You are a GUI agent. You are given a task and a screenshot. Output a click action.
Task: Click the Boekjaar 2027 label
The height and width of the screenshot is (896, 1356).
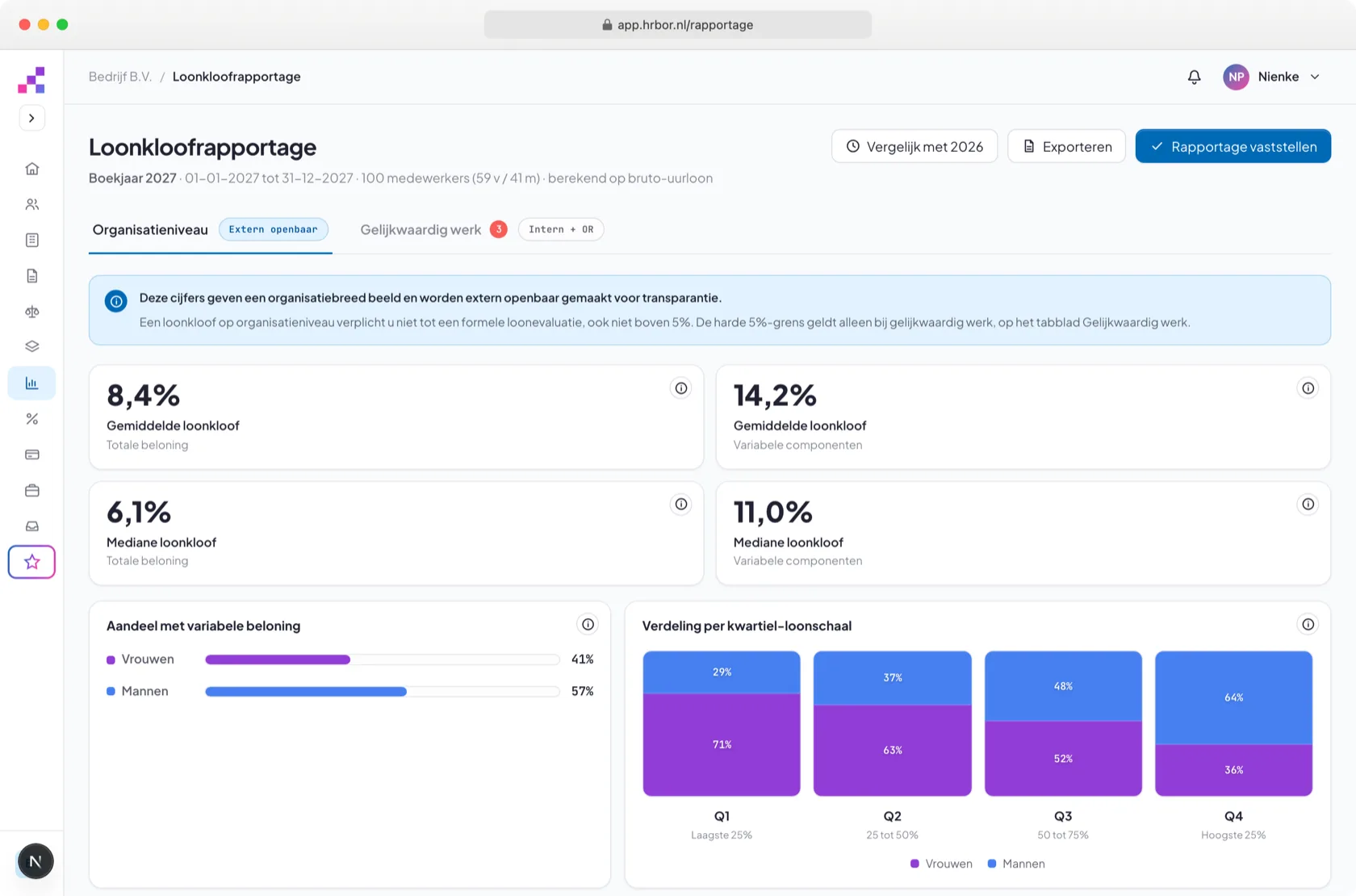[x=132, y=178]
